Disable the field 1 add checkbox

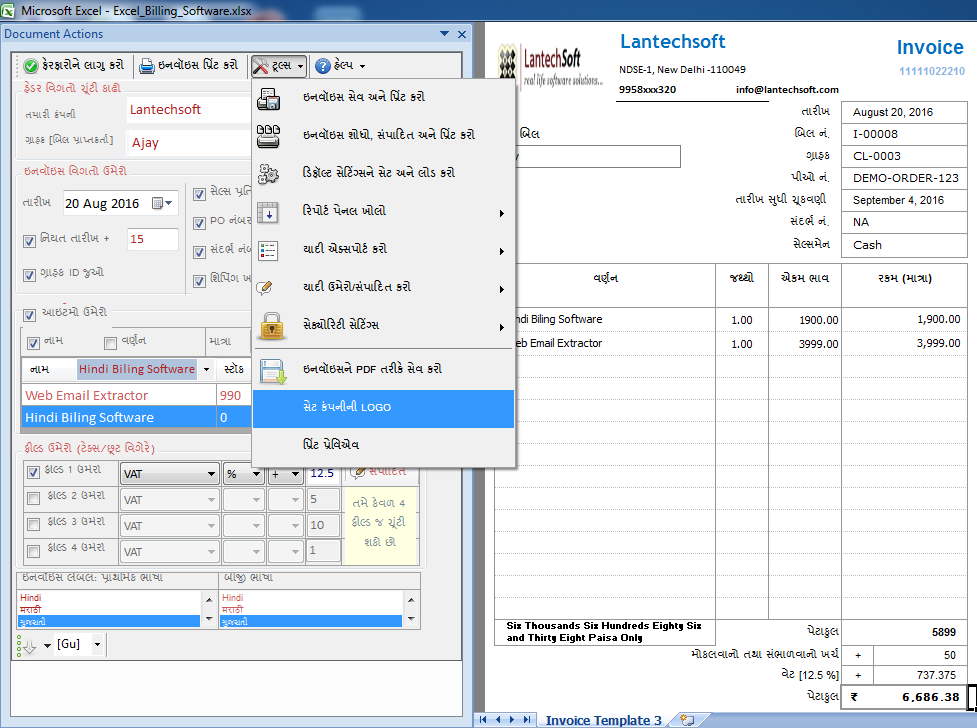pyautogui.click(x=34, y=472)
